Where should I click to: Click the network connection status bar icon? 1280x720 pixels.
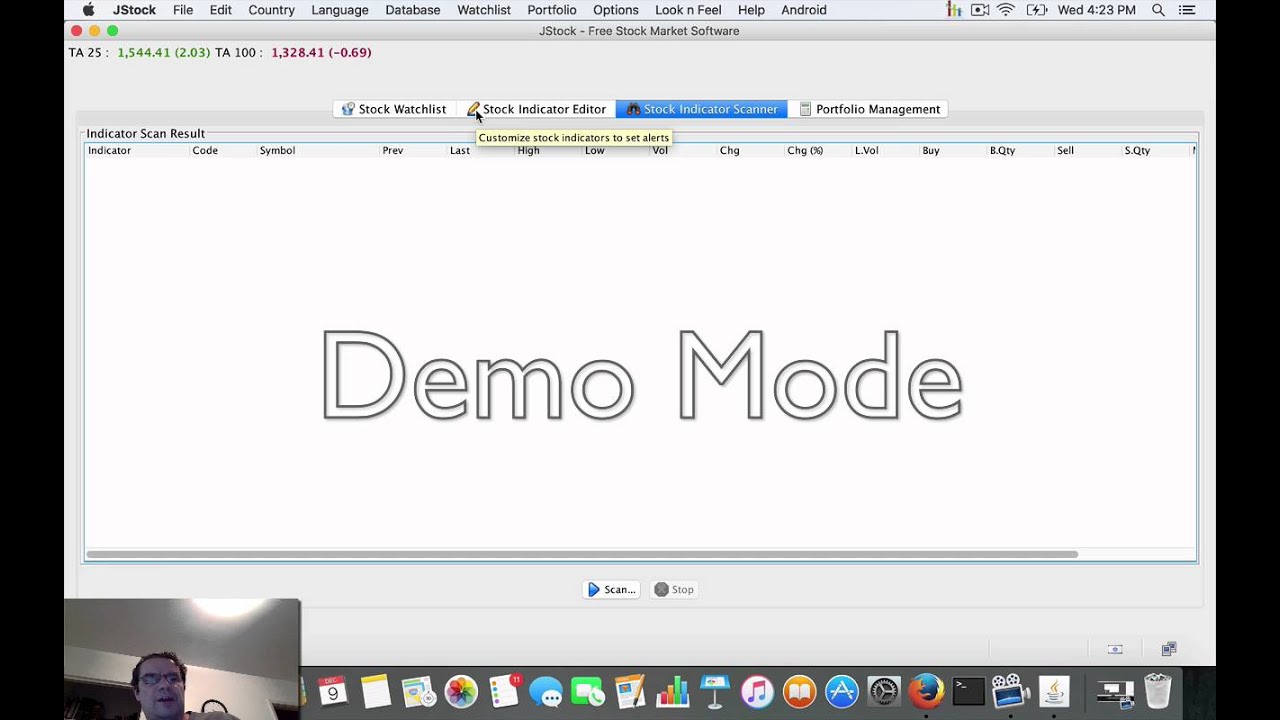1115,649
